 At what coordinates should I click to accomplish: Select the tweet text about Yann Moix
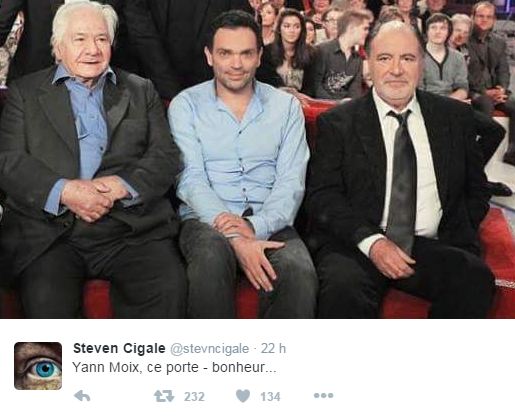tap(174, 368)
